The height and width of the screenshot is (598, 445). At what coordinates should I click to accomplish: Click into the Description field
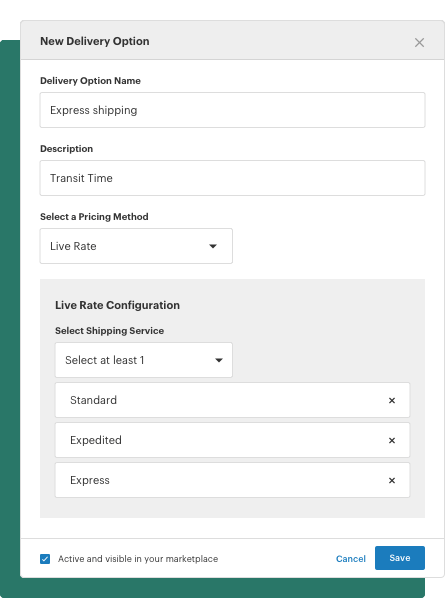click(x=233, y=178)
